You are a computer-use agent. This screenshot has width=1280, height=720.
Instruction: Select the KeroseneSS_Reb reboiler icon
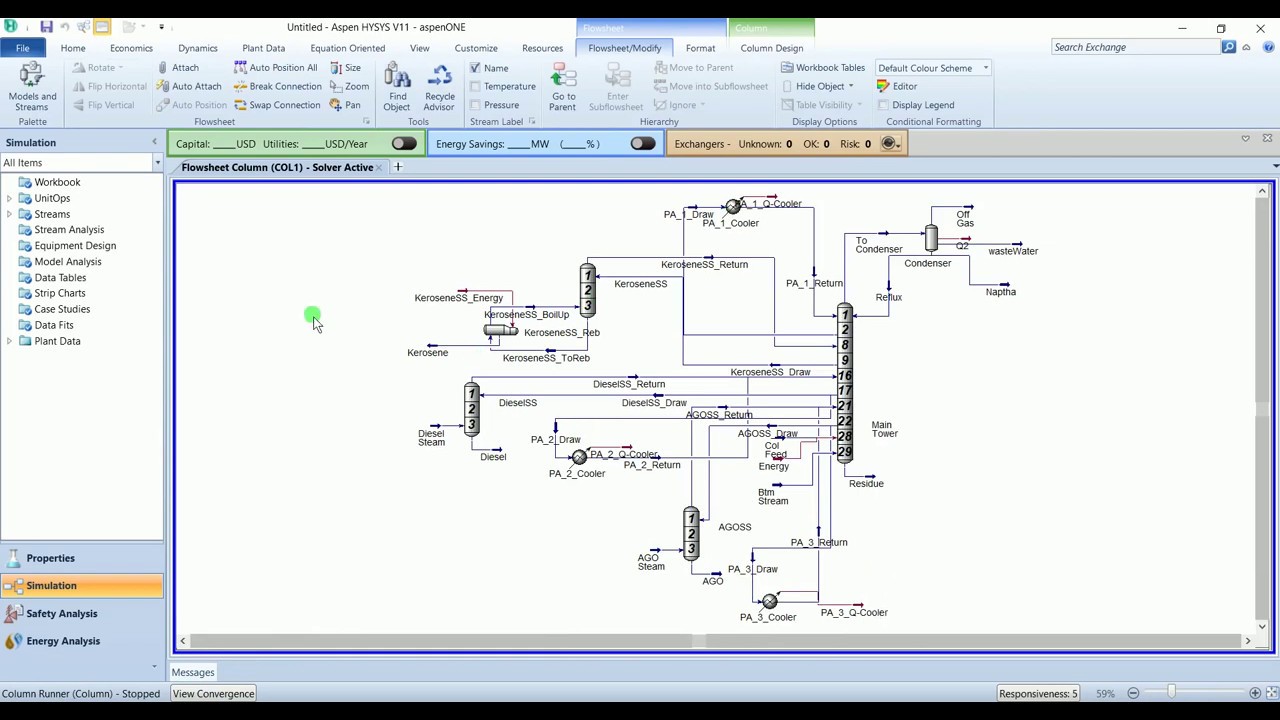coord(500,331)
